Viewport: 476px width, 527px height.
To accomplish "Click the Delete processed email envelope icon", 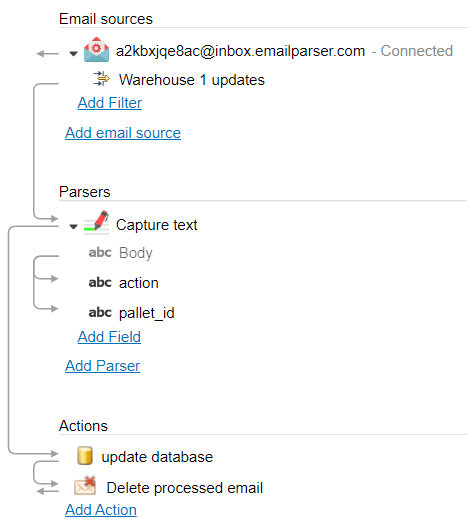I will pyautogui.click(x=85, y=485).
